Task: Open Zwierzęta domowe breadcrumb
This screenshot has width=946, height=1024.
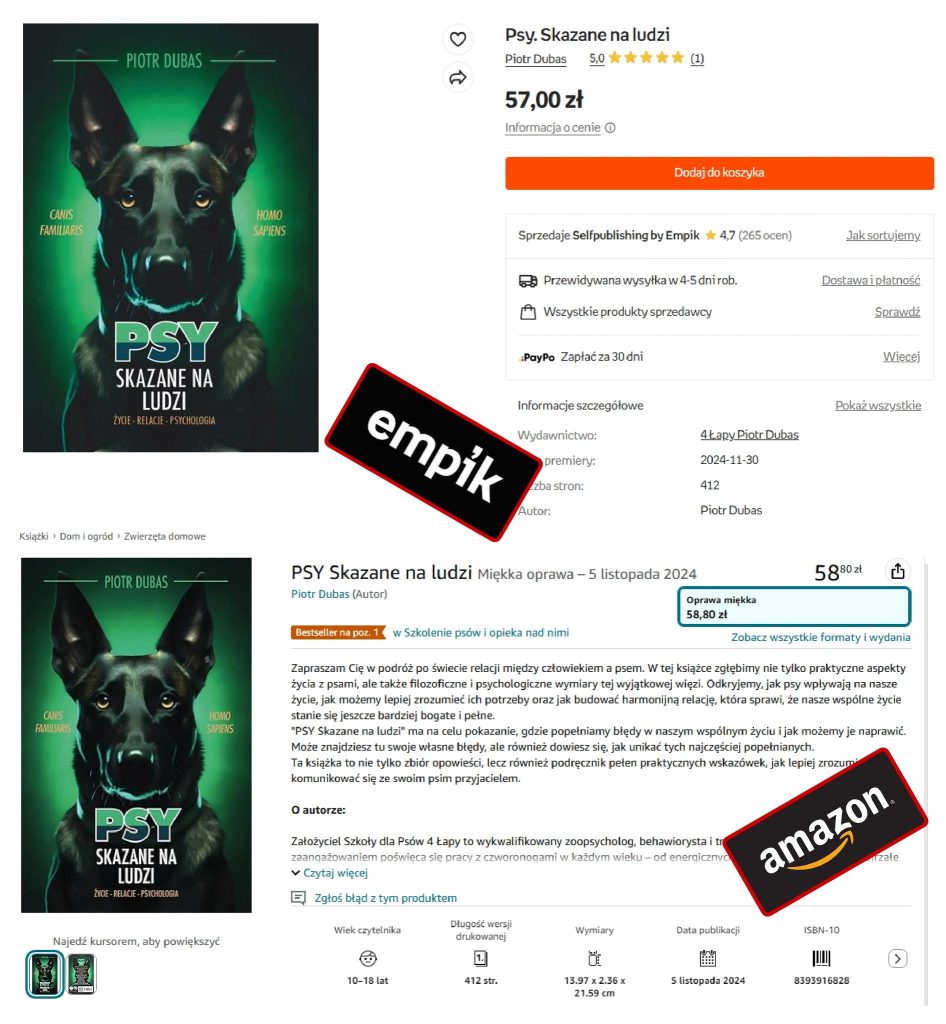Action: (x=165, y=536)
